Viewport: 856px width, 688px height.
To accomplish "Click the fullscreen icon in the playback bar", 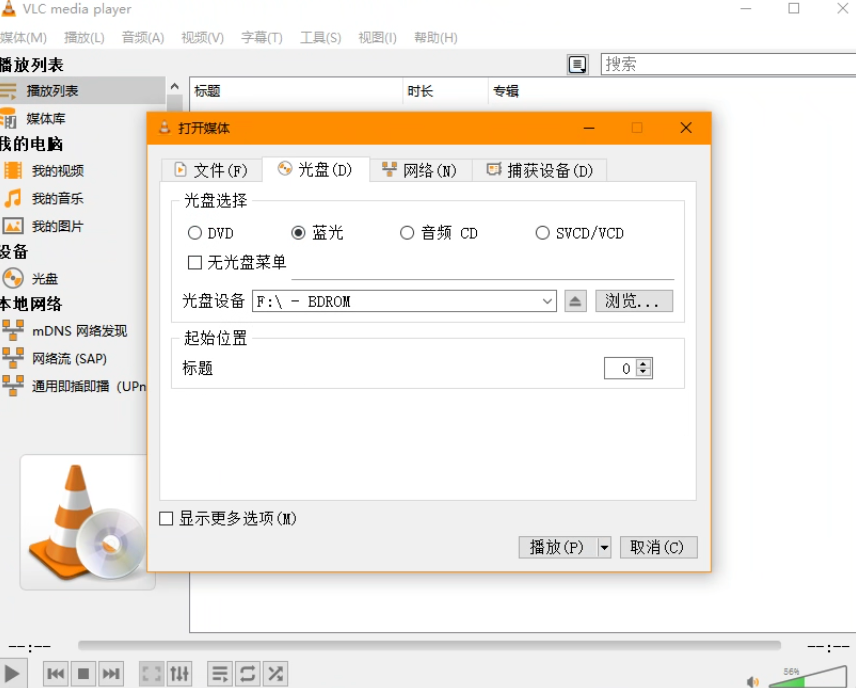I will [151, 673].
